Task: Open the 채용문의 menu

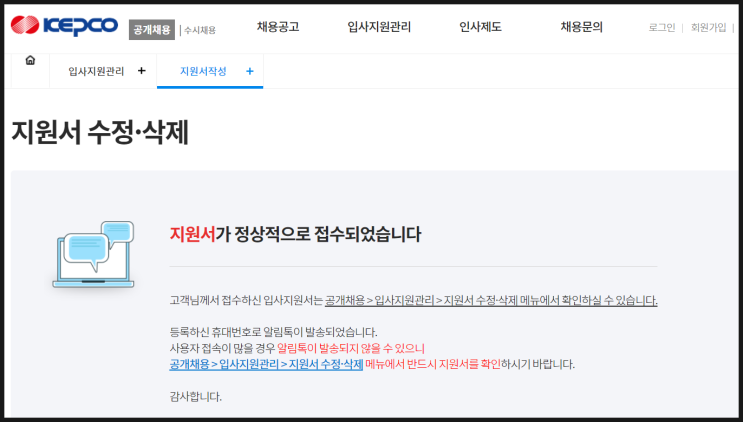Action: click(x=581, y=27)
